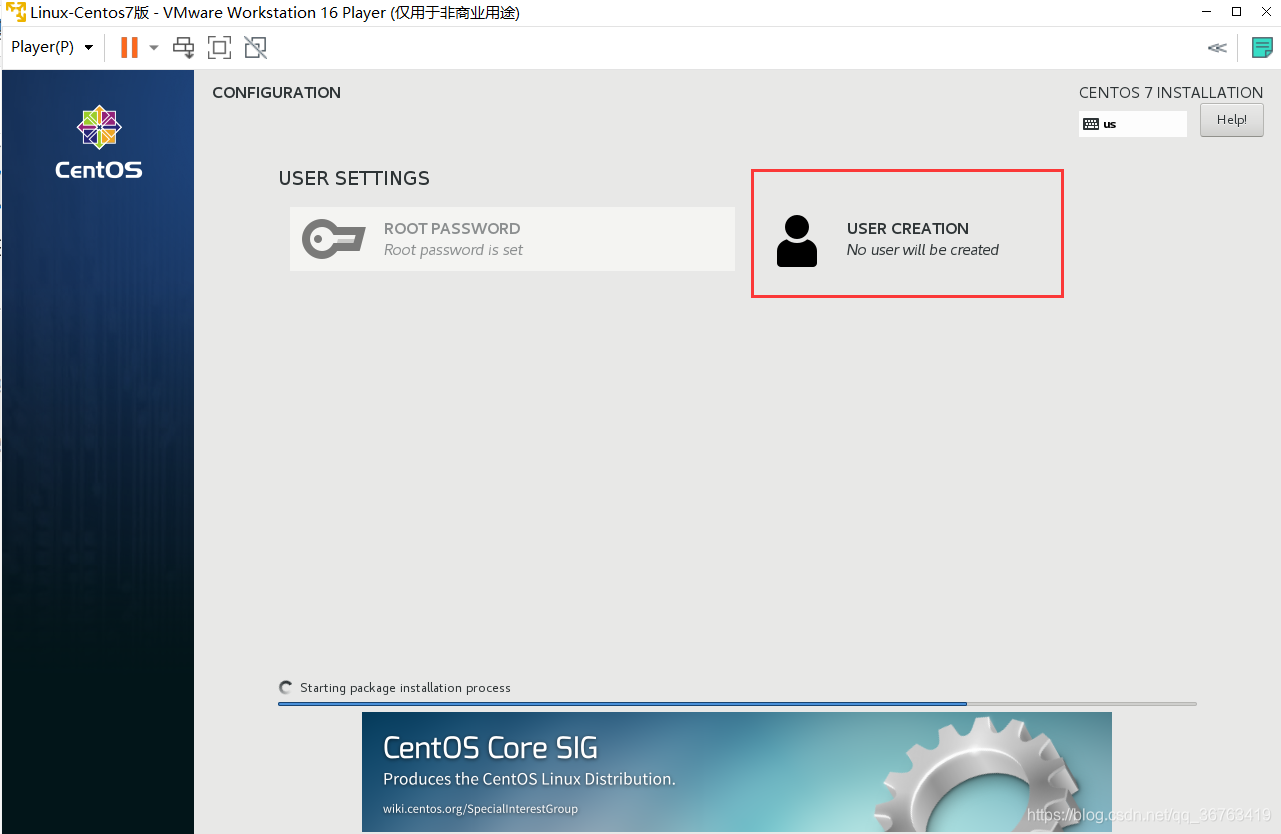Maximize the VMware Player window
1281x834 pixels.
(x=1237, y=12)
